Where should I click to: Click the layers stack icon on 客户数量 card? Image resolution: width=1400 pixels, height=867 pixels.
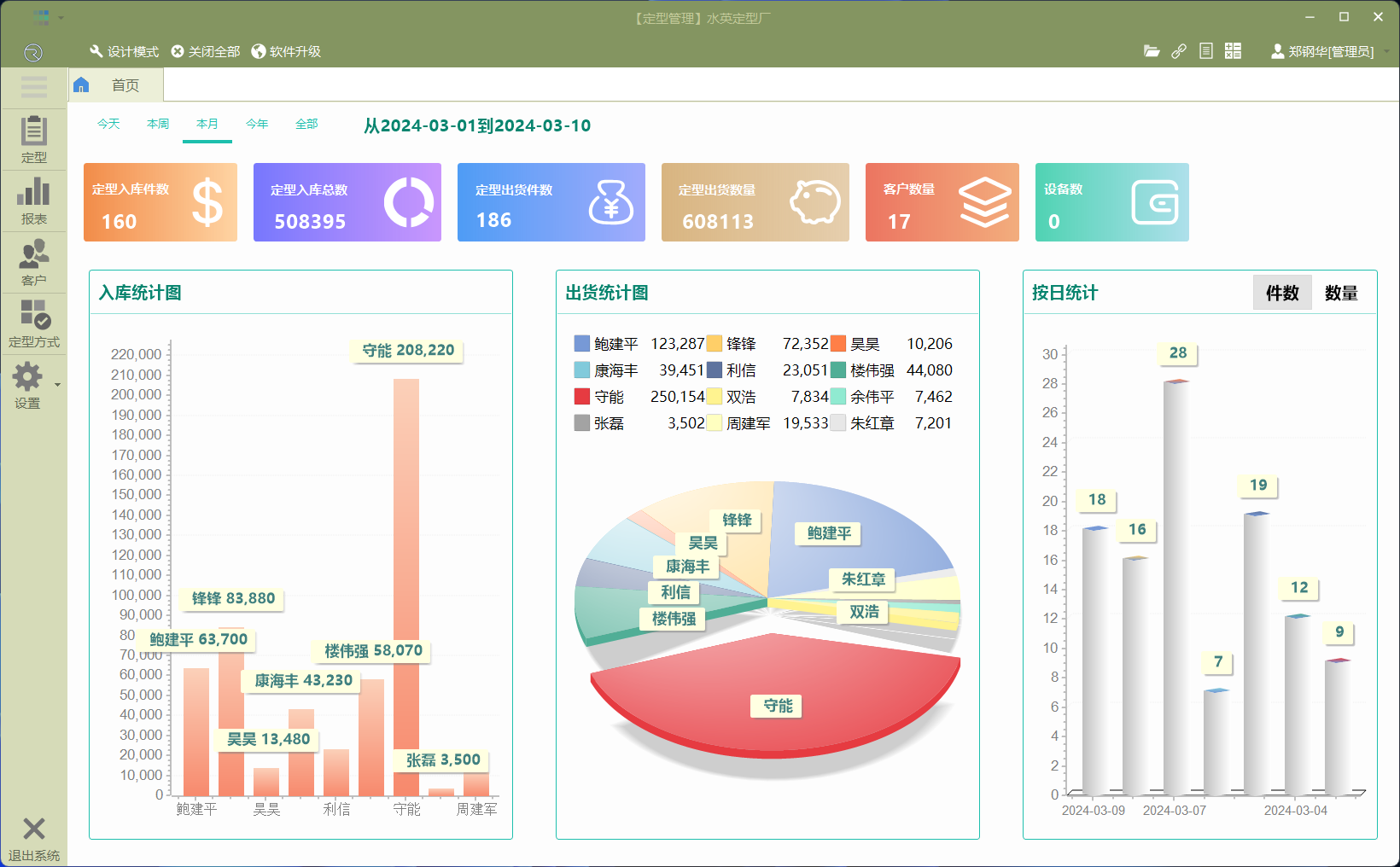coord(985,202)
